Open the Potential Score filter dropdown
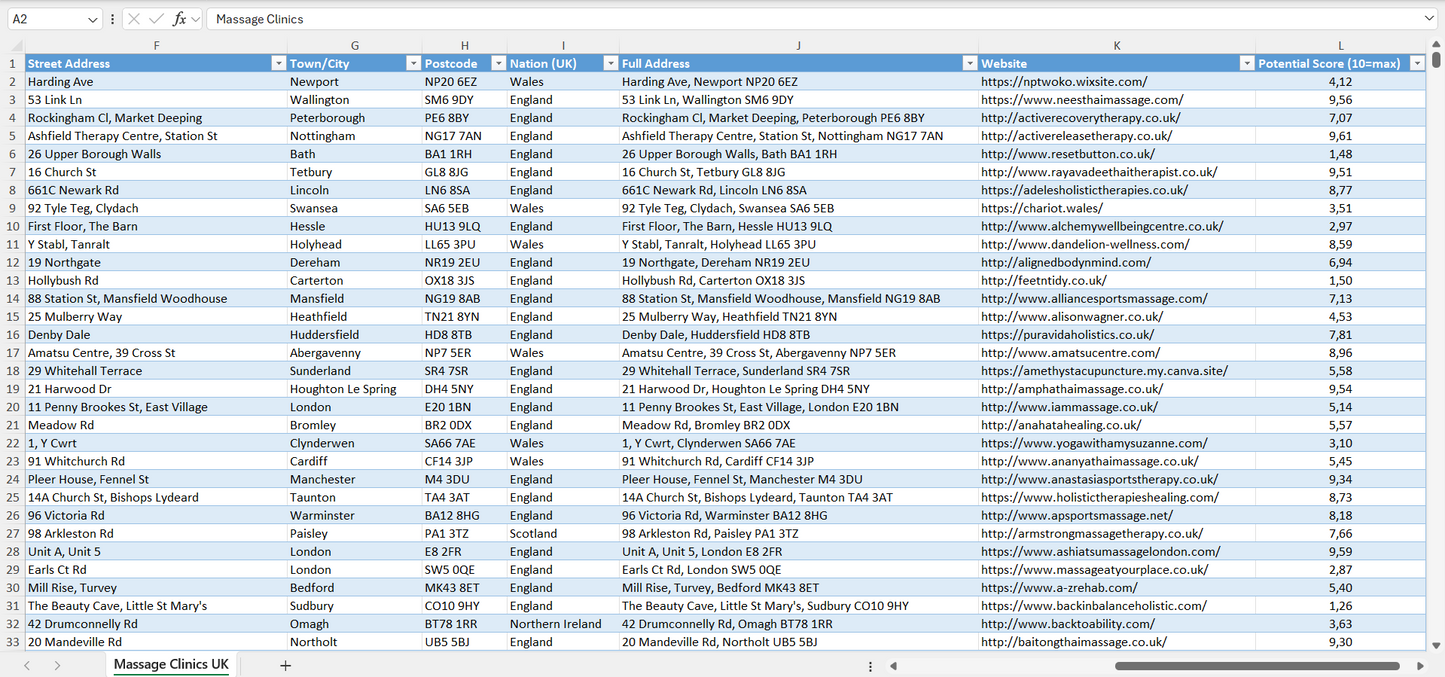The width and height of the screenshot is (1445, 677). [1416, 63]
